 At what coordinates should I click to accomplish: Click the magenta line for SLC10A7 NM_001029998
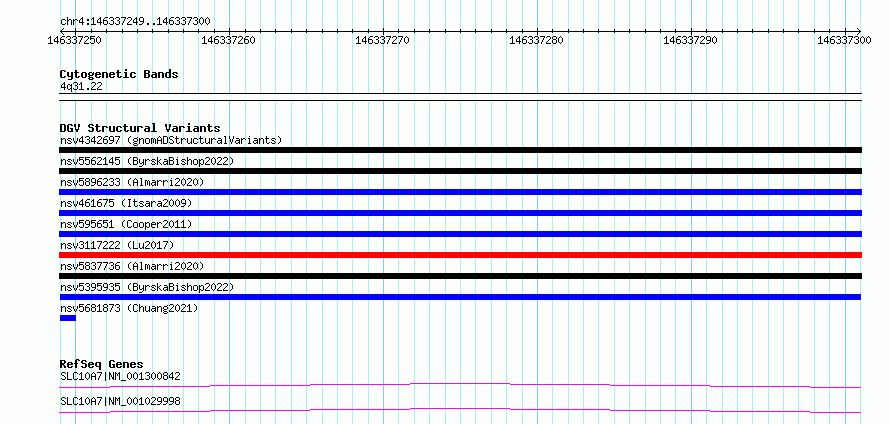pyautogui.click(x=460, y=411)
